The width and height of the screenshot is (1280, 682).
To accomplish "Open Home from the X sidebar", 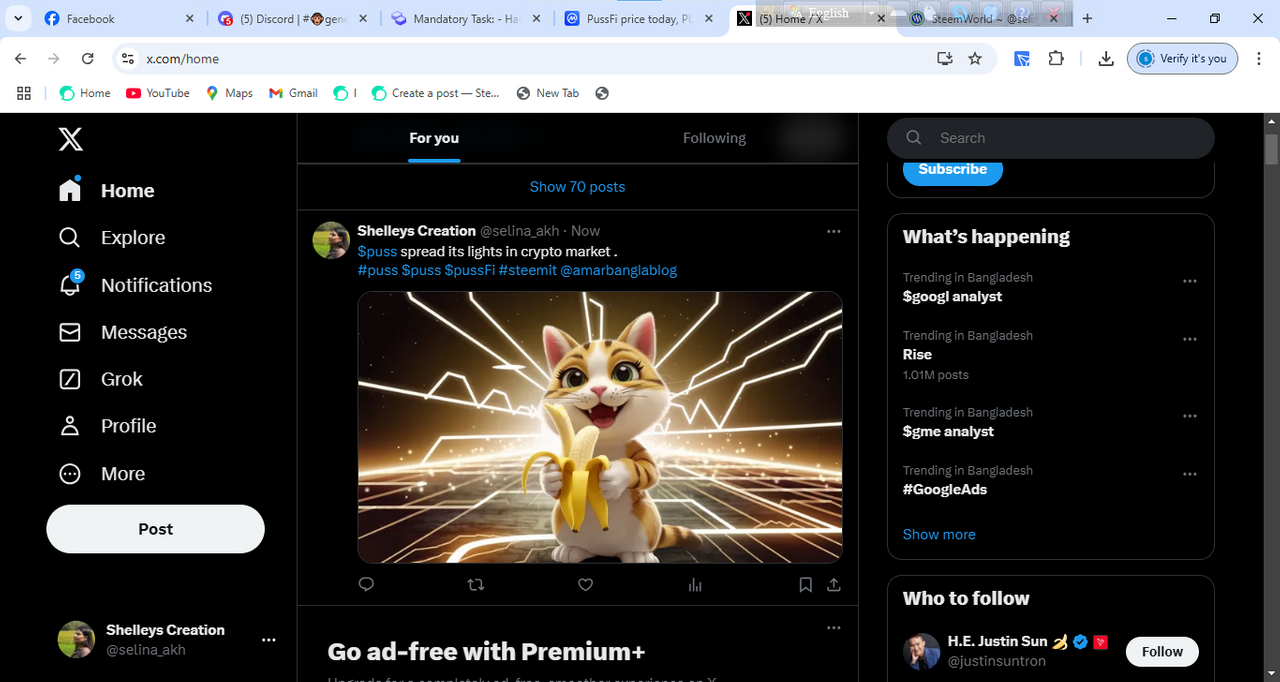I will [107, 190].
